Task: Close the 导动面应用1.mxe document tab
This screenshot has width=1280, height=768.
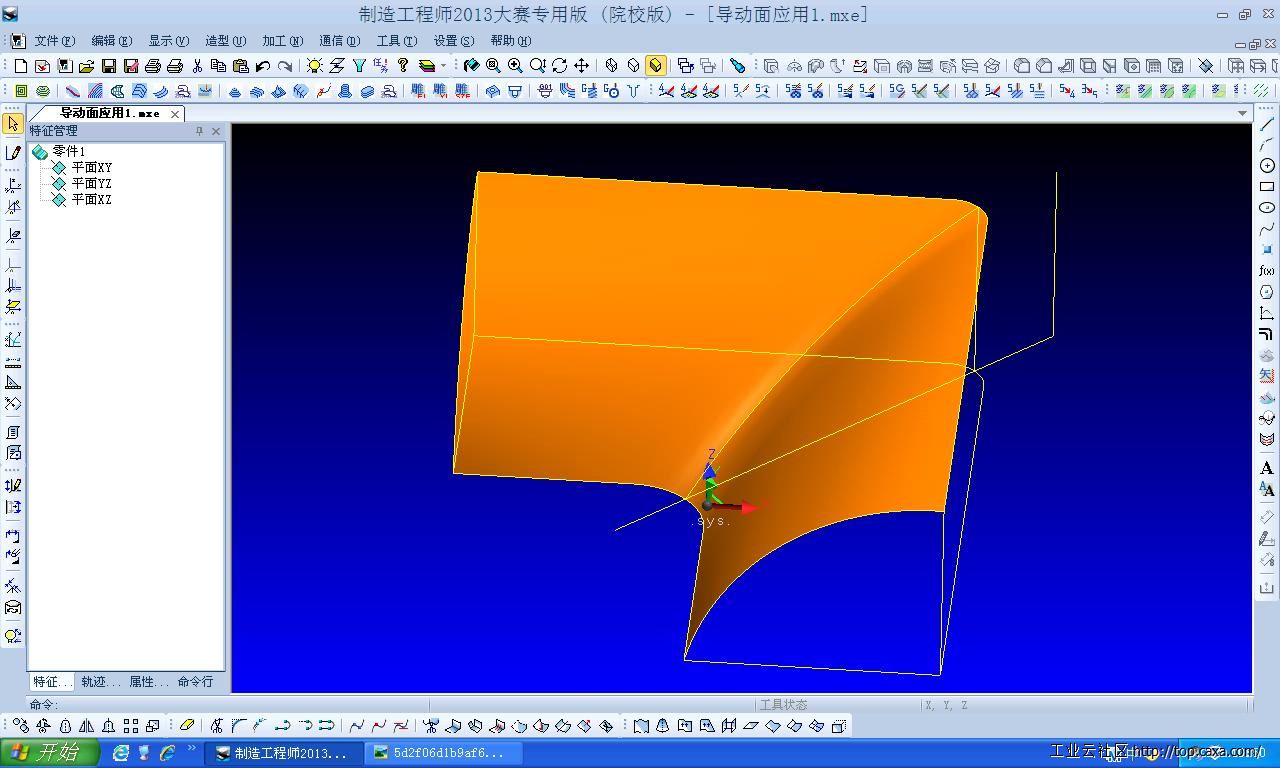Action: coord(175,114)
